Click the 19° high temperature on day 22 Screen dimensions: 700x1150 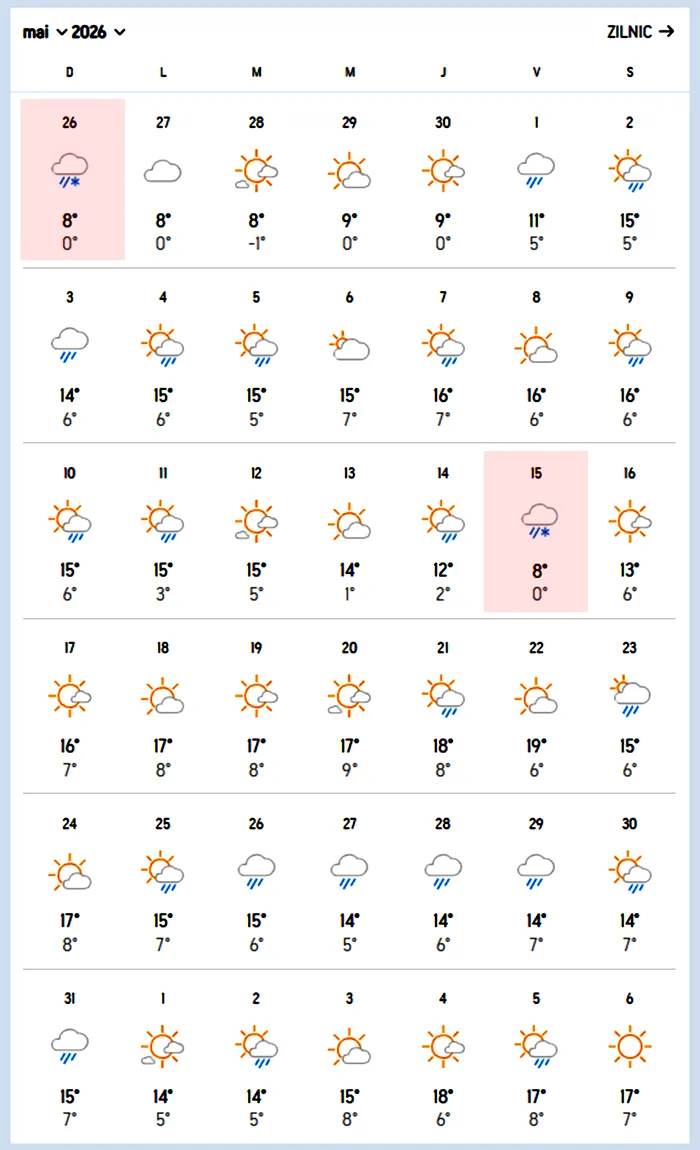point(536,745)
